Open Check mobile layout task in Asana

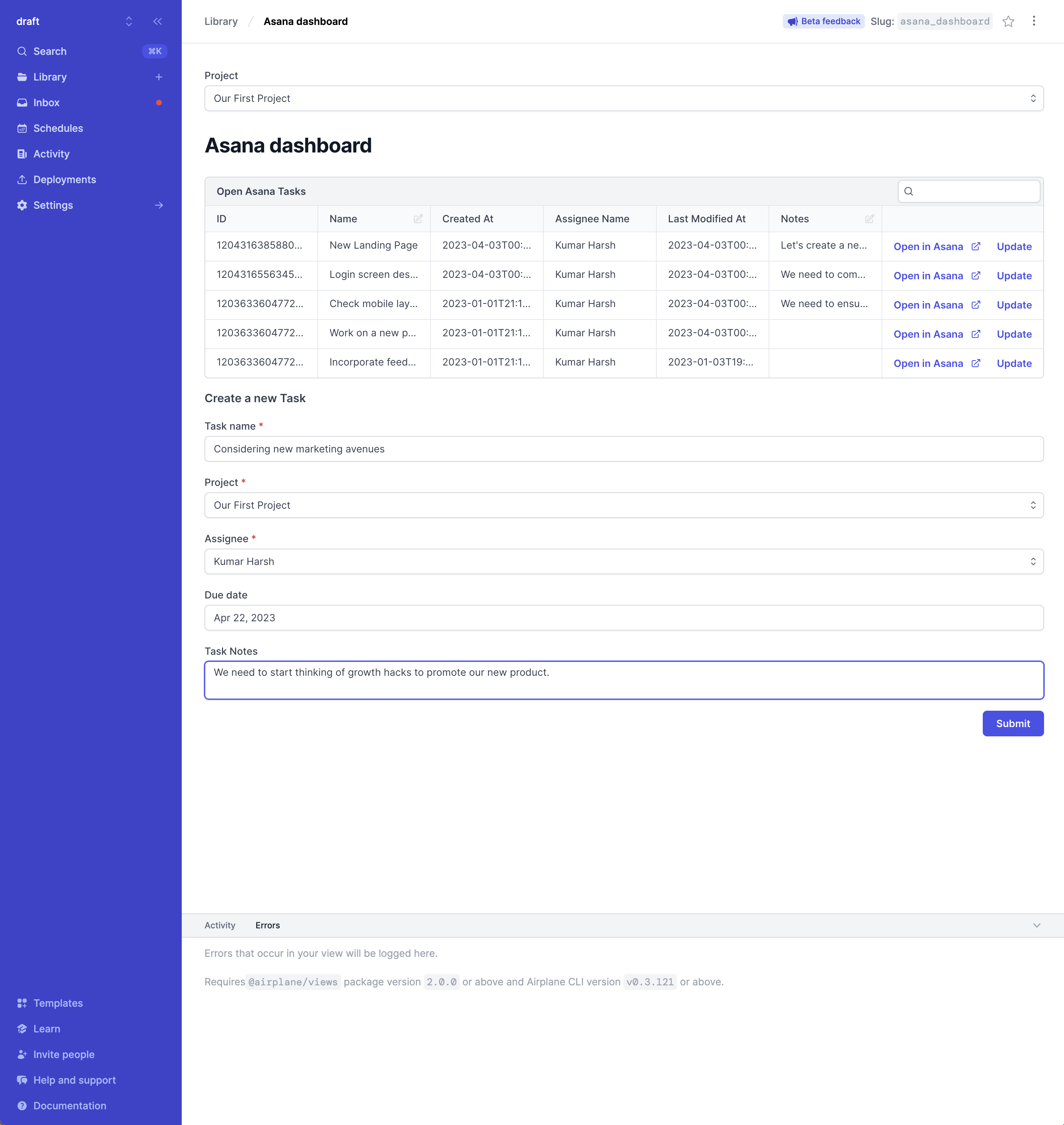(x=936, y=305)
